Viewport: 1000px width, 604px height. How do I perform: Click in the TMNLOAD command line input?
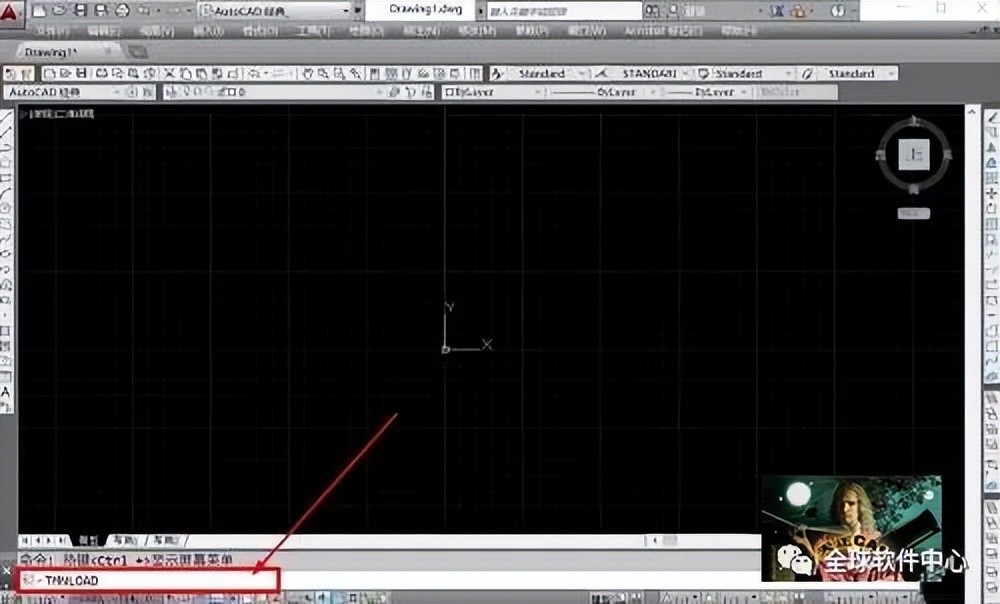pyautogui.click(x=150, y=580)
